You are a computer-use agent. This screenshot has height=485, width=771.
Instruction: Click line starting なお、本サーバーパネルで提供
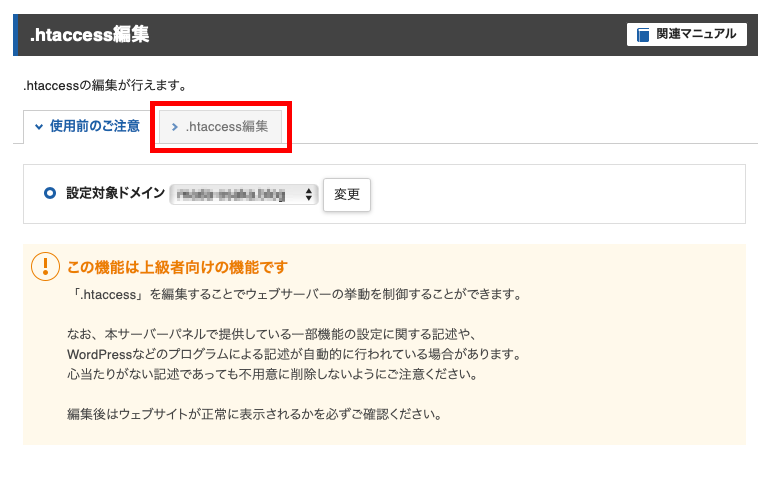(271, 334)
